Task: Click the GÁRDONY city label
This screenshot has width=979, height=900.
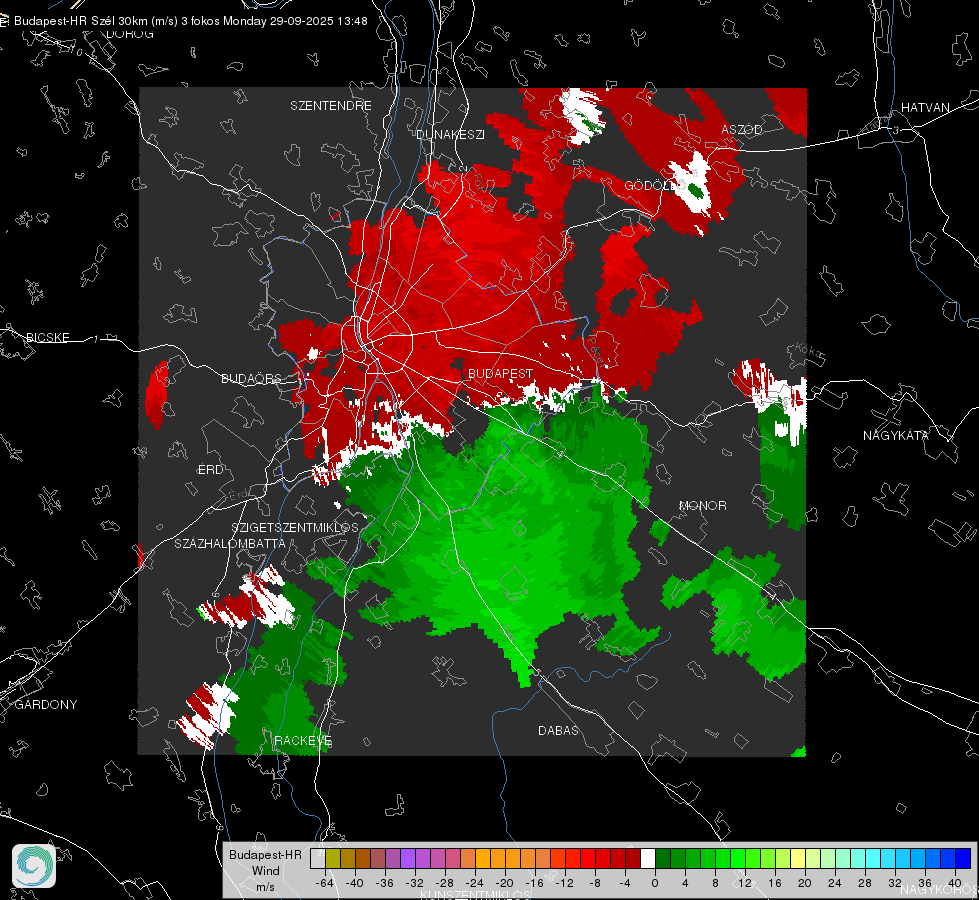Action: 46,705
